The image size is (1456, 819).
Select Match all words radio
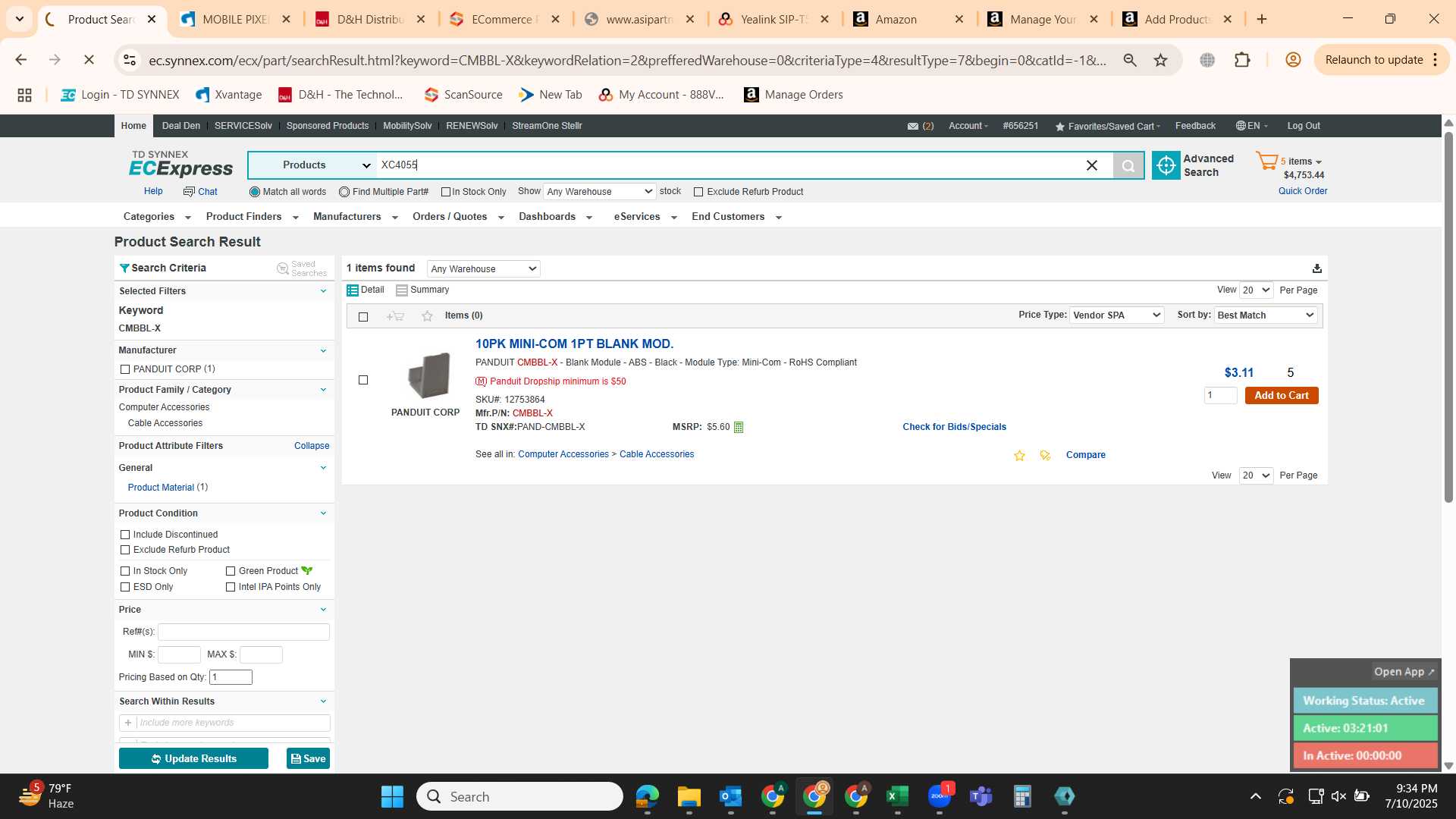point(255,192)
